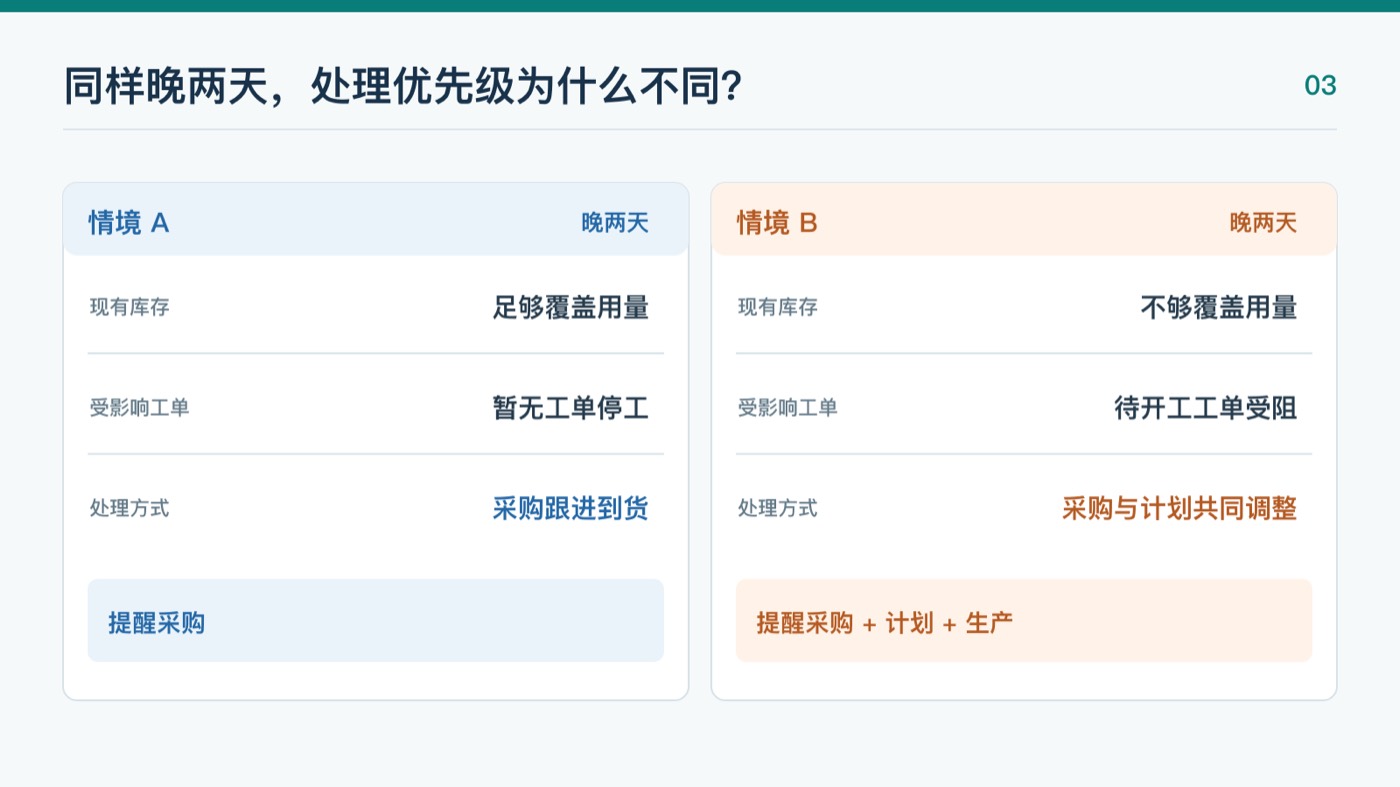1400x787 pixels.
Task: Click the "受影响工单" label in 情境 B
Action: (787, 408)
